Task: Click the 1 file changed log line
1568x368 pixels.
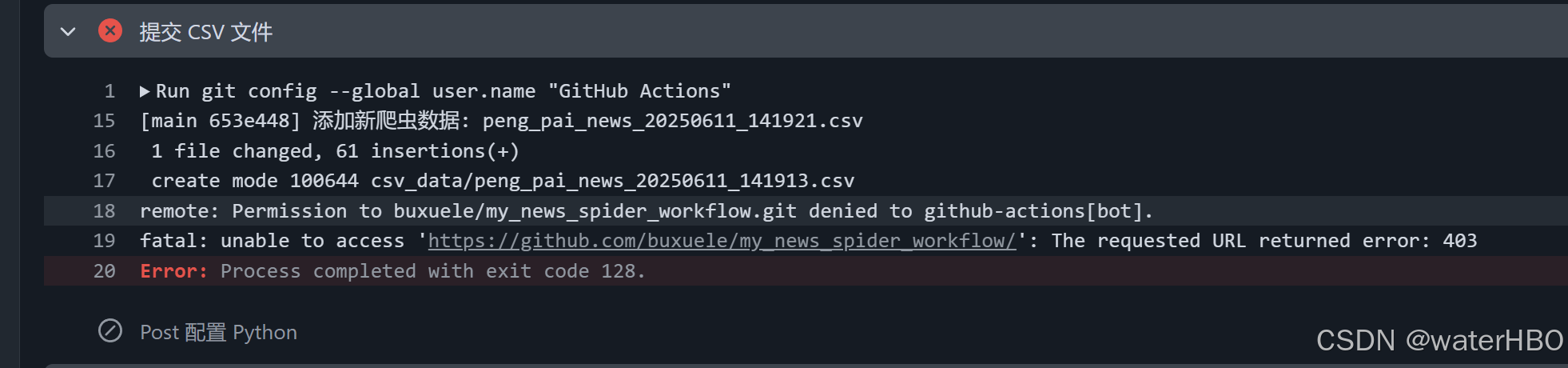Action: 336,151
